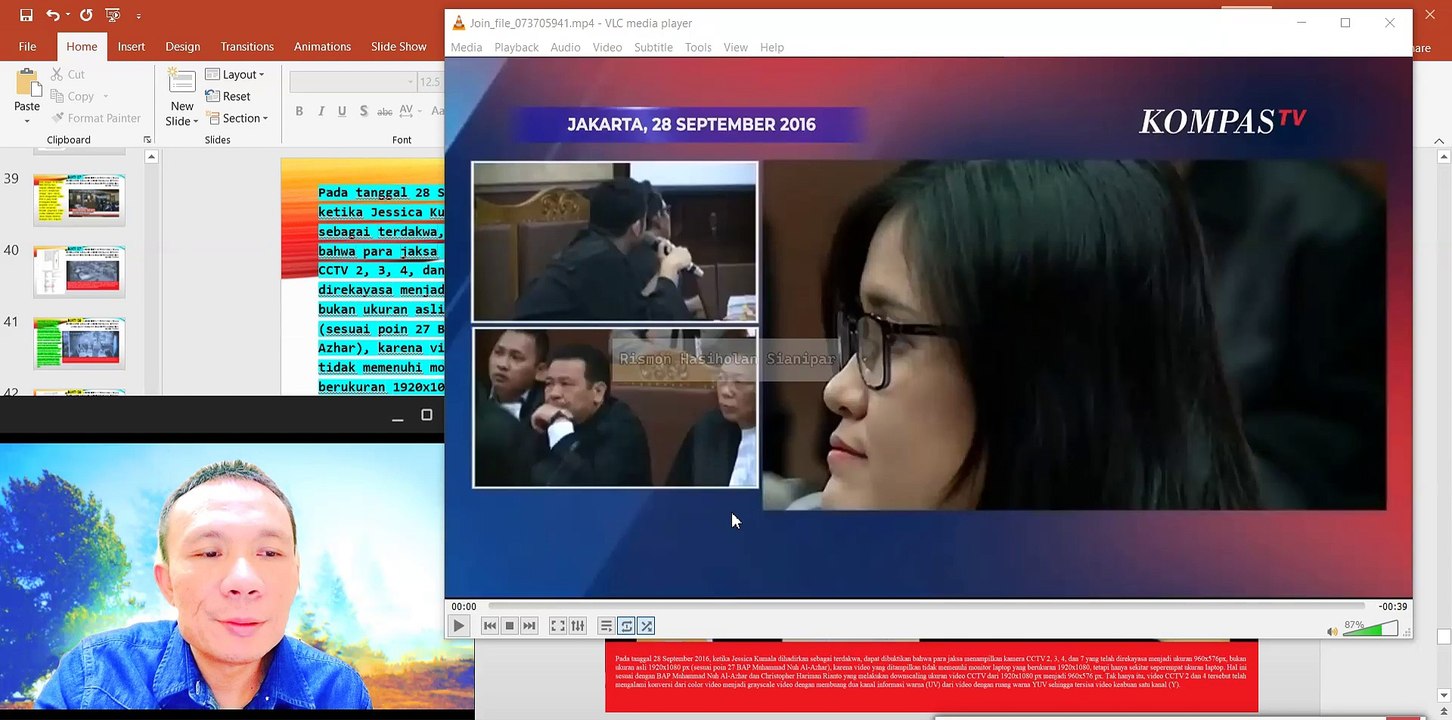Click the Copy button
1452x720 pixels.
tap(72, 96)
